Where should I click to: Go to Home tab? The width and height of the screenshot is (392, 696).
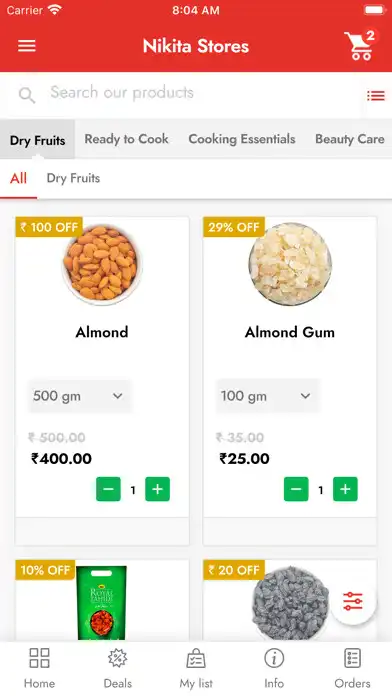pos(39,668)
